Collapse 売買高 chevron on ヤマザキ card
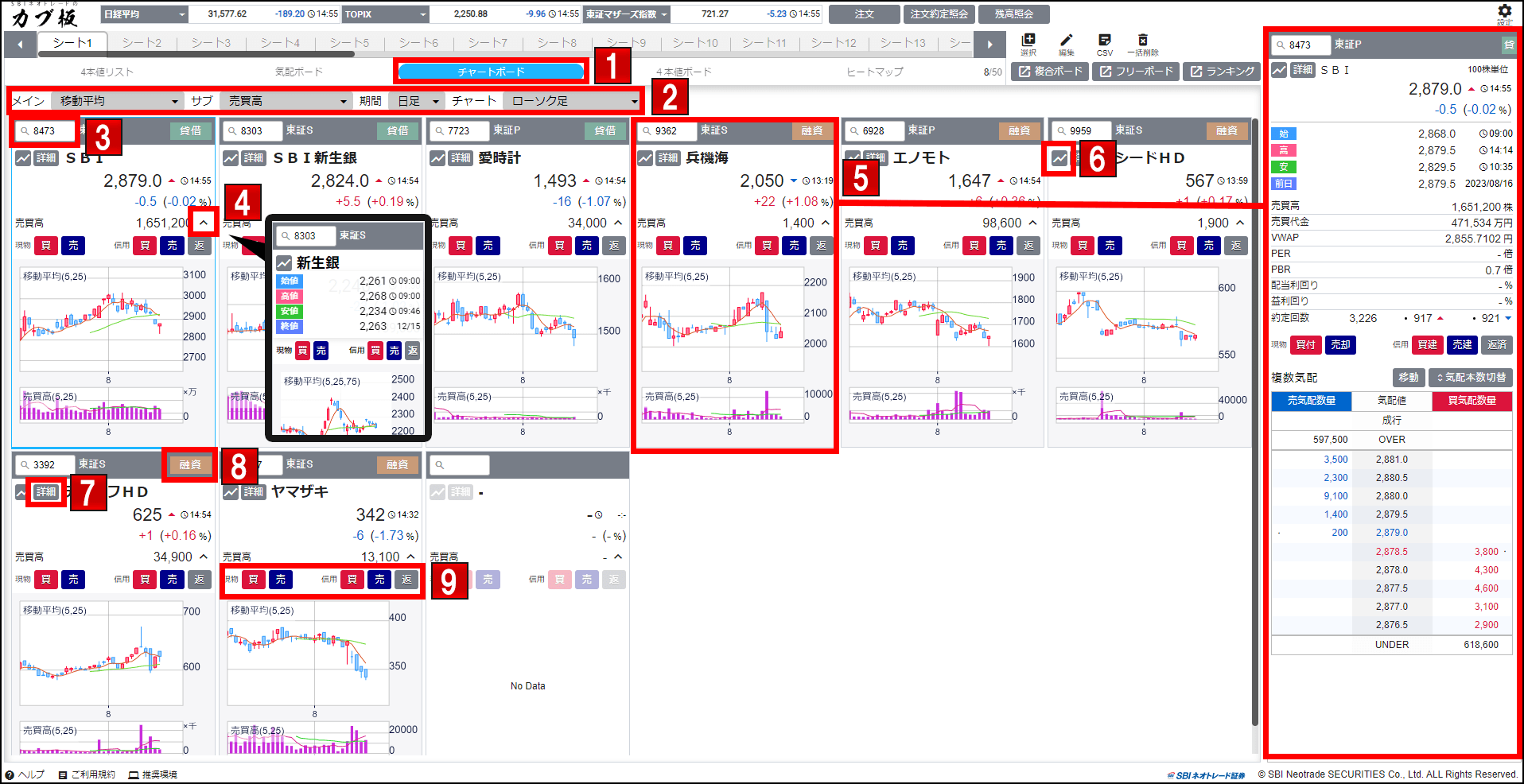This screenshot has height=784, width=1524. [x=411, y=557]
